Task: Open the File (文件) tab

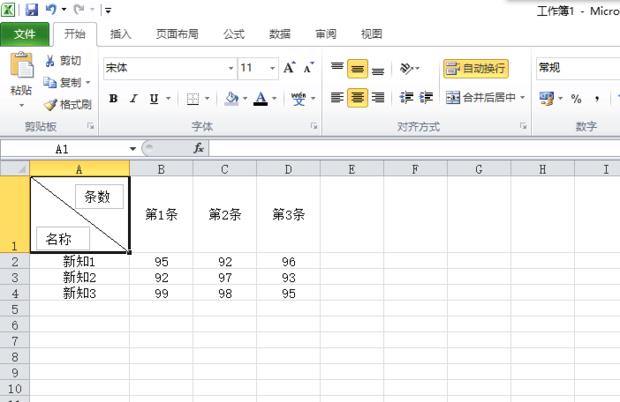Action: click(x=24, y=34)
